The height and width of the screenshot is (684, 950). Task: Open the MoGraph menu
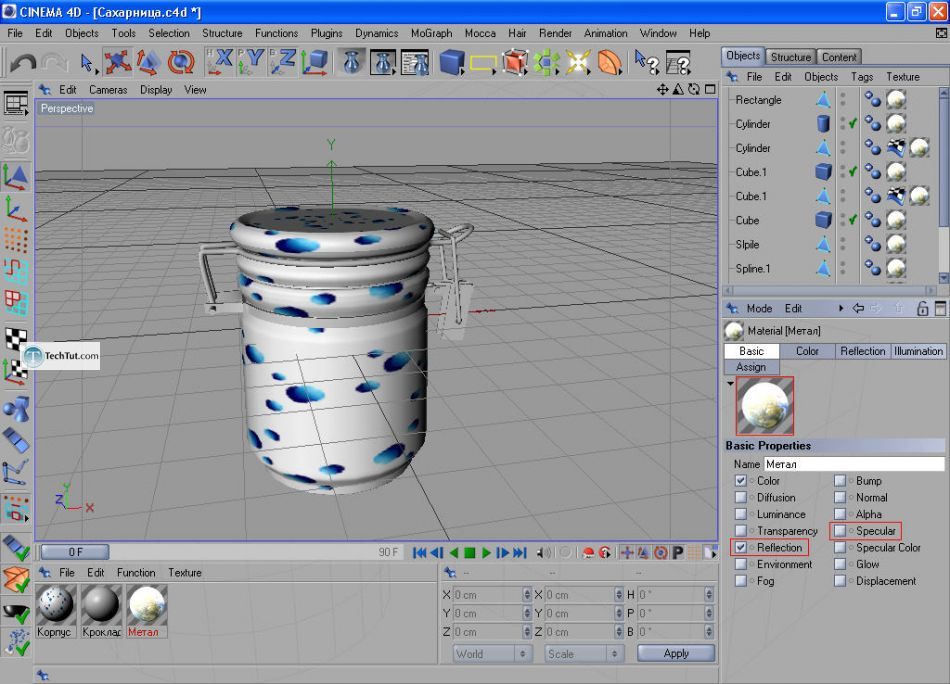click(x=430, y=33)
